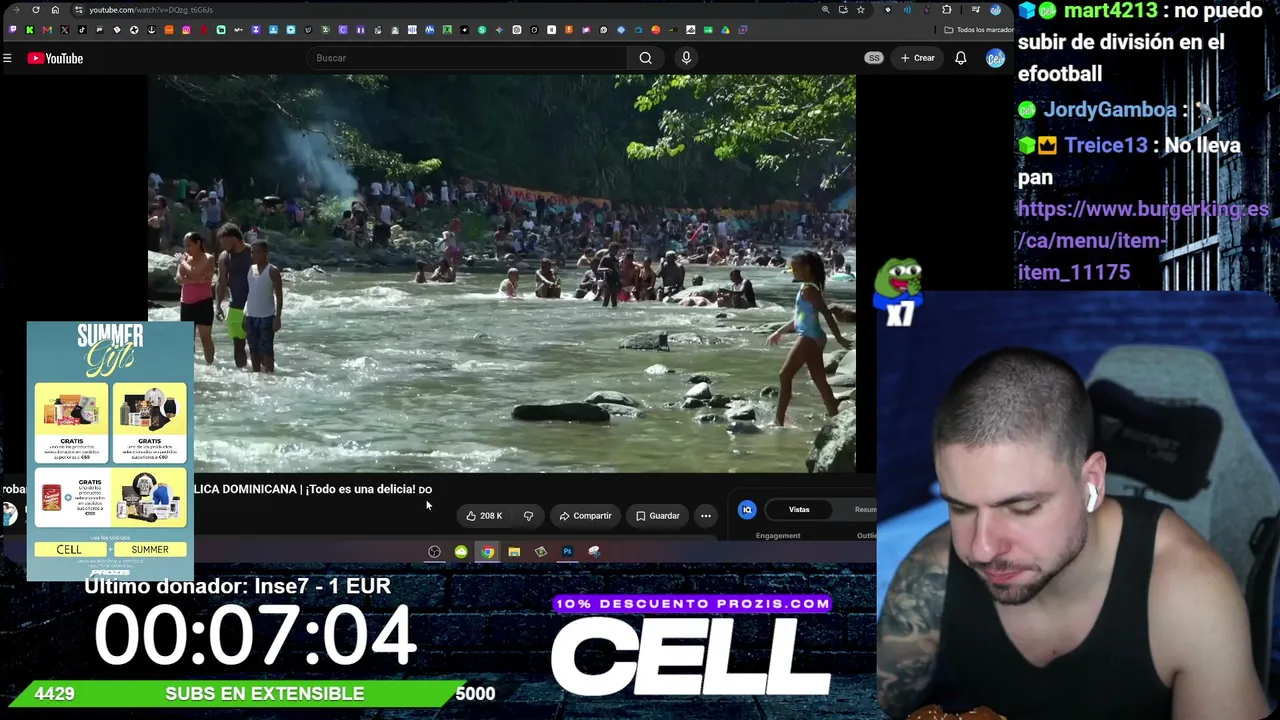Open the browser home page button
The width and height of the screenshot is (1280, 720).
[x=55, y=10]
